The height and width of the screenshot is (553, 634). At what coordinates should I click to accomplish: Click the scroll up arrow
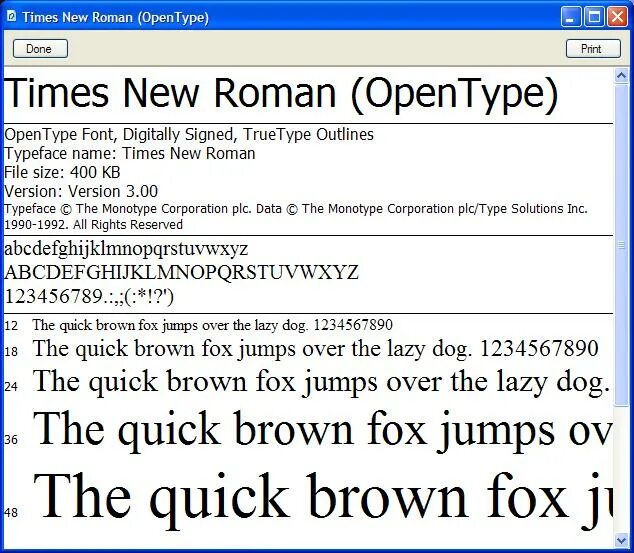point(621,76)
